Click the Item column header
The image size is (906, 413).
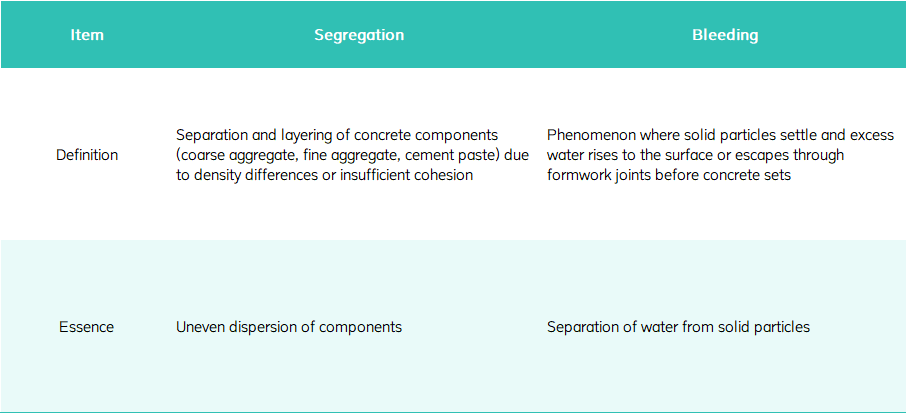pos(87,35)
